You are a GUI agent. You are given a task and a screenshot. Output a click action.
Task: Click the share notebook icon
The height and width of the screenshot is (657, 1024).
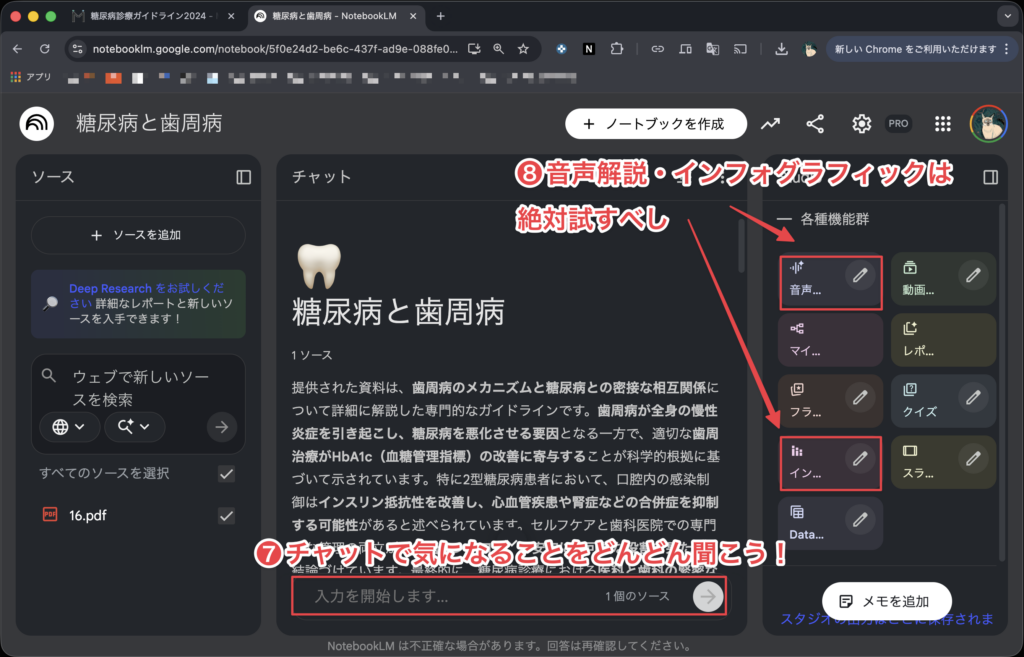pos(815,124)
